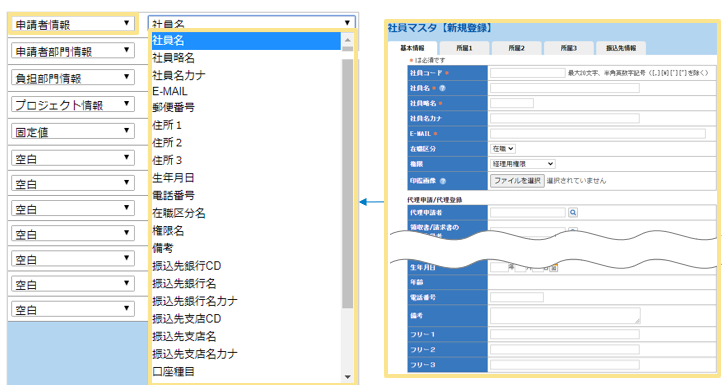Click the list's scroll-up arrow
The width and height of the screenshot is (726, 385).
[x=348, y=40]
